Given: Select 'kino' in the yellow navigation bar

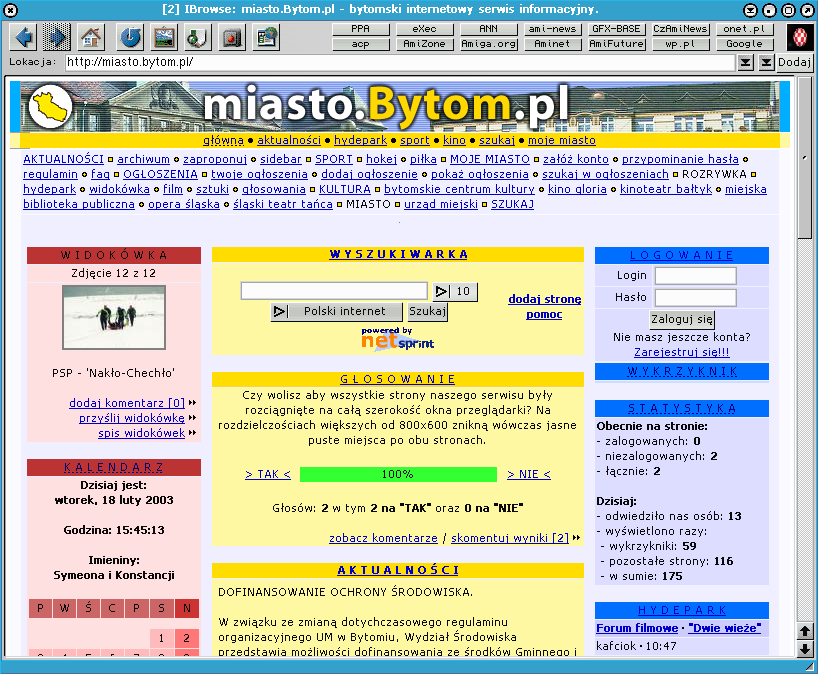Looking at the screenshot, I should click(454, 140).
